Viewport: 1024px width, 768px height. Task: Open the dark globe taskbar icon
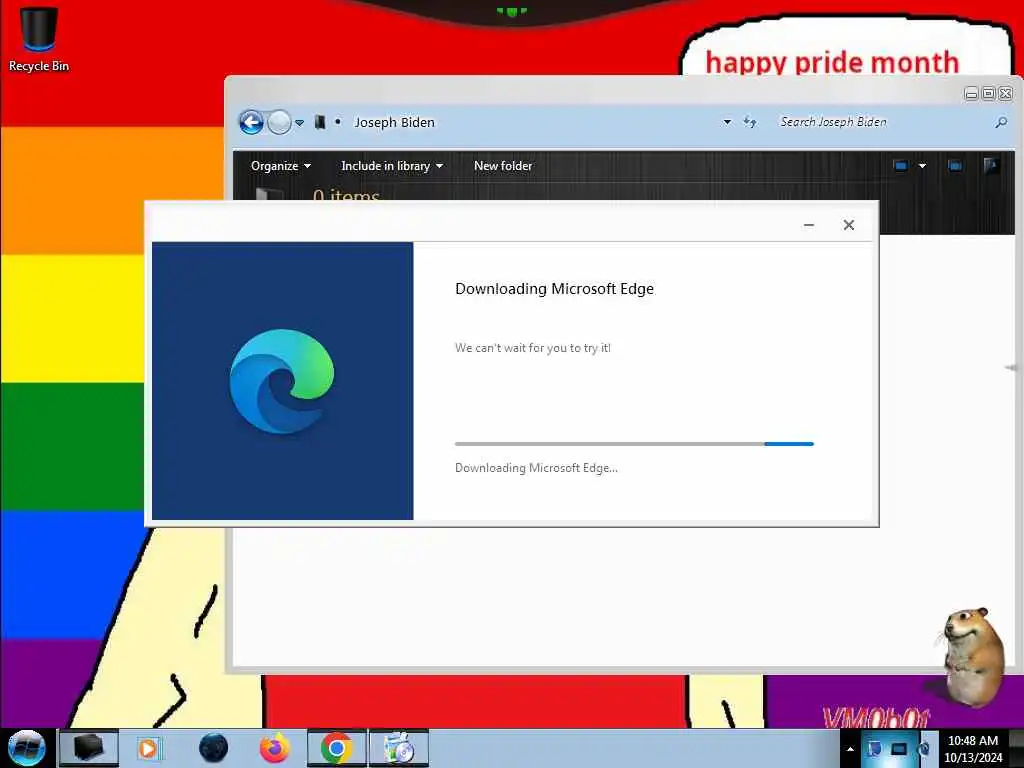[214, 748]
